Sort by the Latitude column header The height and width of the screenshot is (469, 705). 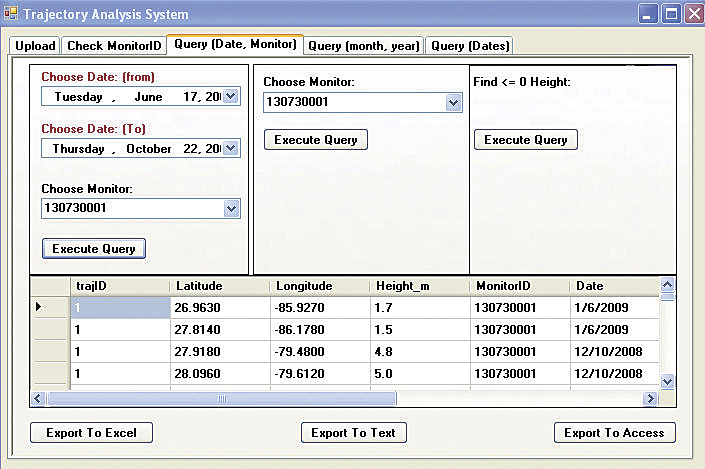pos(220,286)
